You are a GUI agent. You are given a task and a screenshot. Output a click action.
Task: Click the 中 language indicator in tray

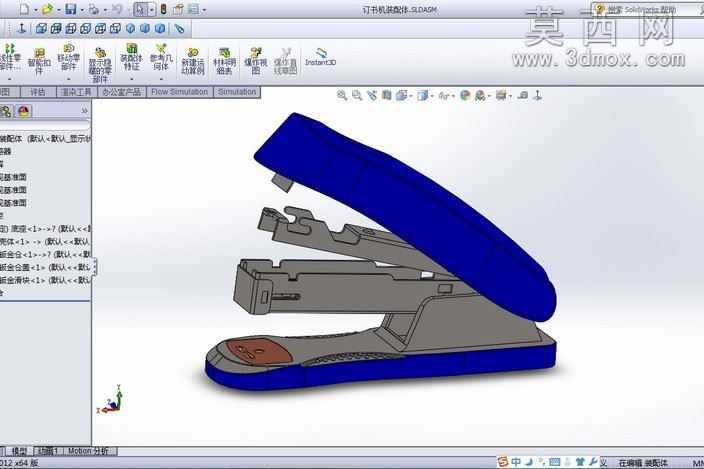(516, 461)
